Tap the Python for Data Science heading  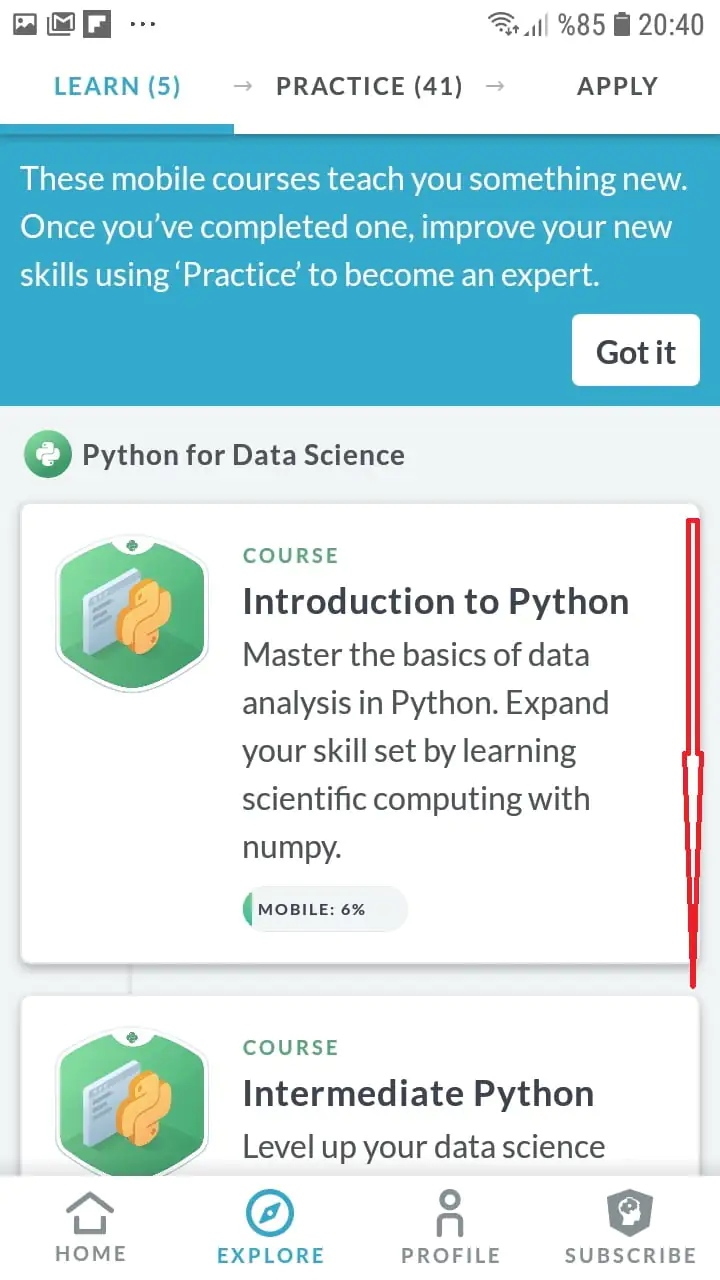243,456
